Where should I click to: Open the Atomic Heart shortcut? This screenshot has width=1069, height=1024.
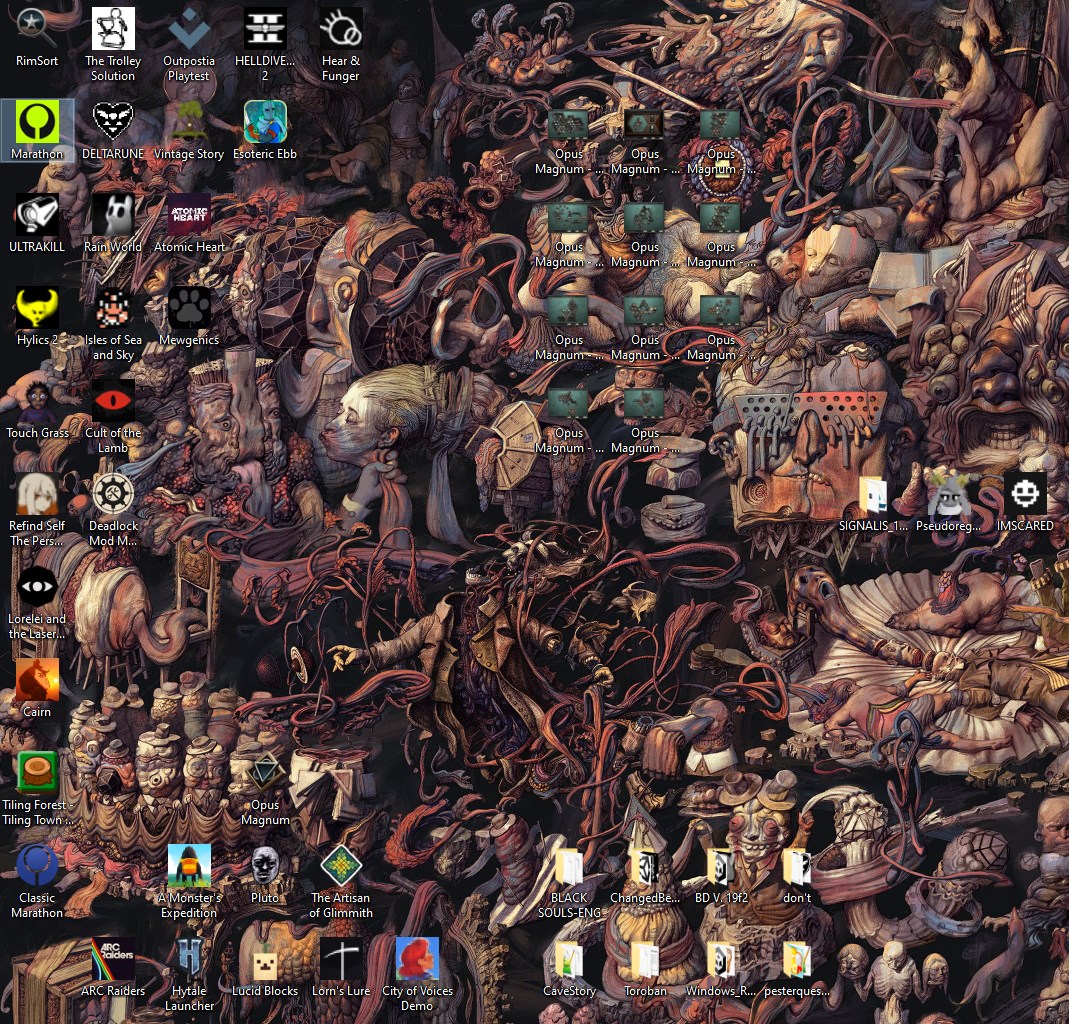click(x=189, y=215)
